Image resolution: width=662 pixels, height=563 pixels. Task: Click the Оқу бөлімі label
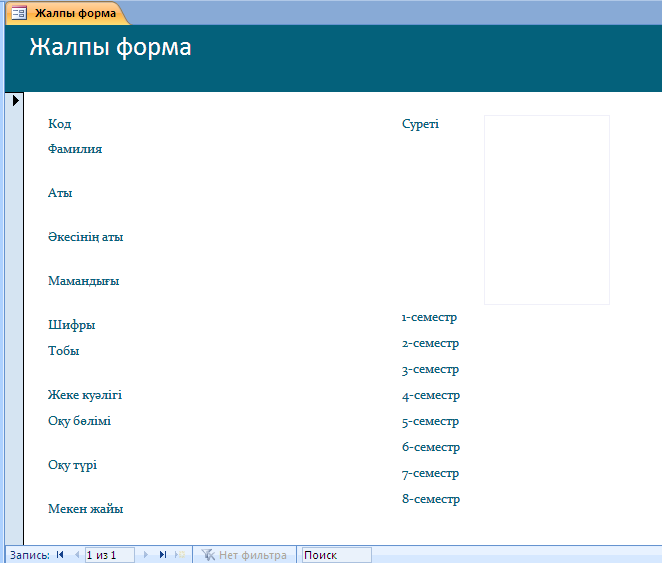point(79,421)
